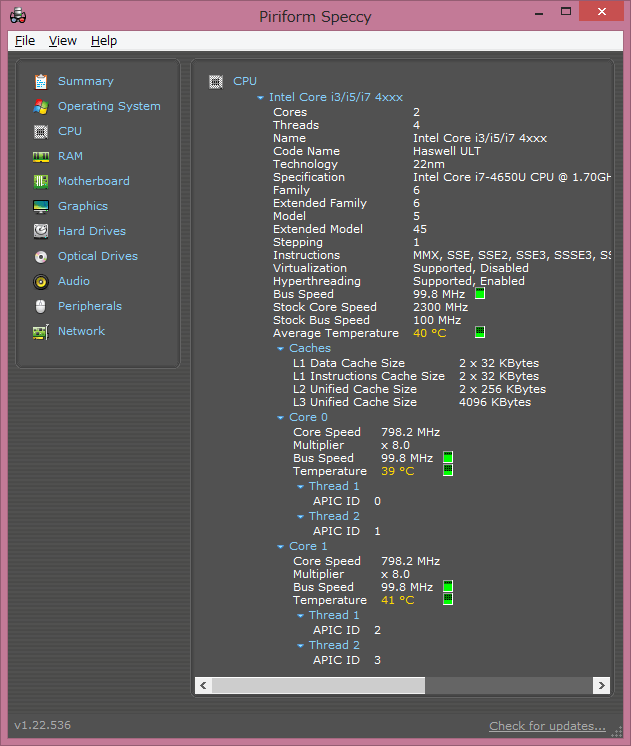631x746 pixels.
Task: Collapse Thread 2 under Core 0
Action: click(300, 517)
